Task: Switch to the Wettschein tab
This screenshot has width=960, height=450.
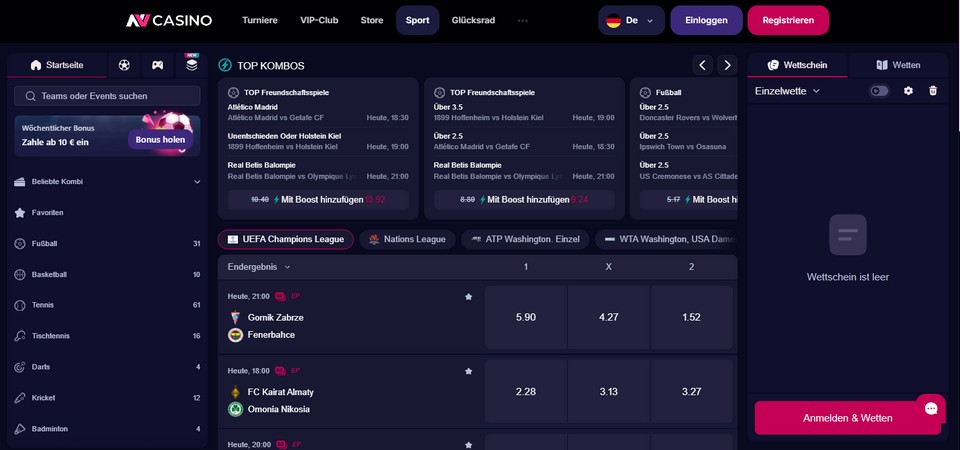Action: click(797, 65)
